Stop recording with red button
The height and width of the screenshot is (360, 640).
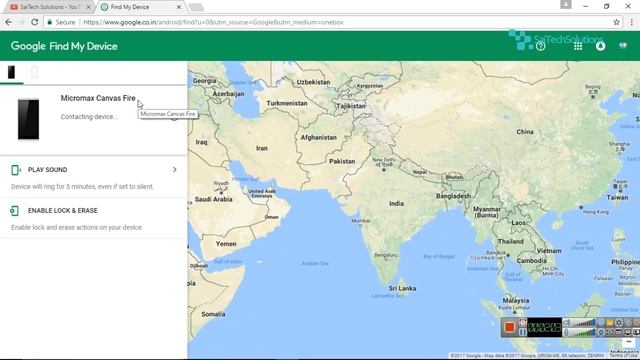(510, 327)
